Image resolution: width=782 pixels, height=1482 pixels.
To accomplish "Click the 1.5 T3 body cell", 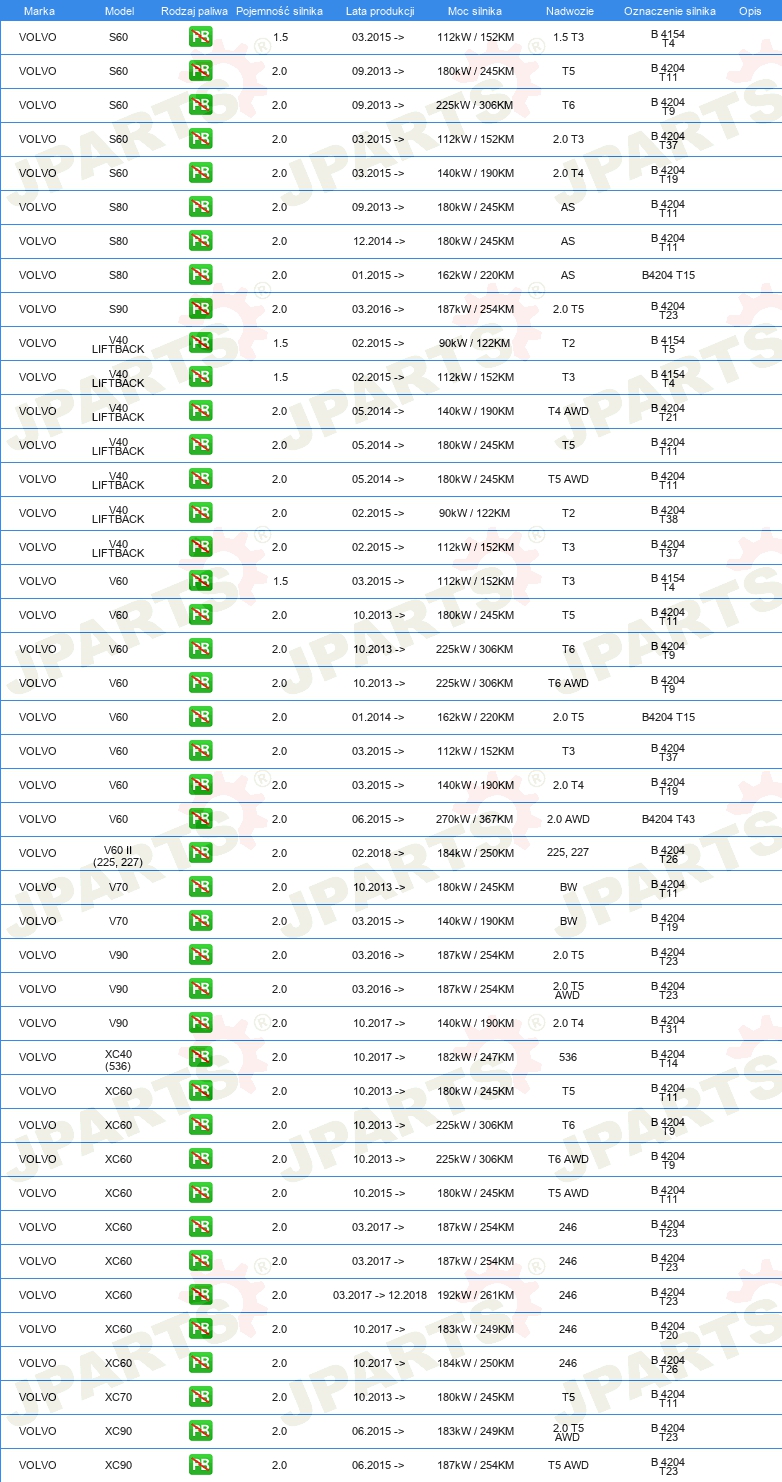I will tap(568, 38).
